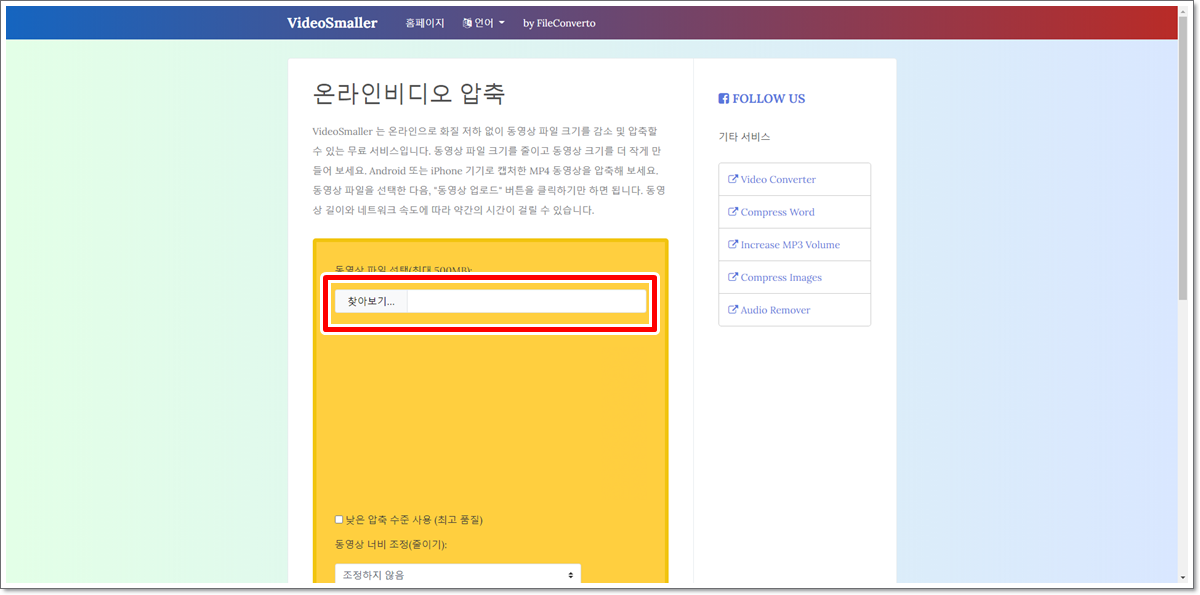Click external-link icon beside Increase MP3 Volume
Viewport: 1200px width, 595px height.
pos(733,245)
